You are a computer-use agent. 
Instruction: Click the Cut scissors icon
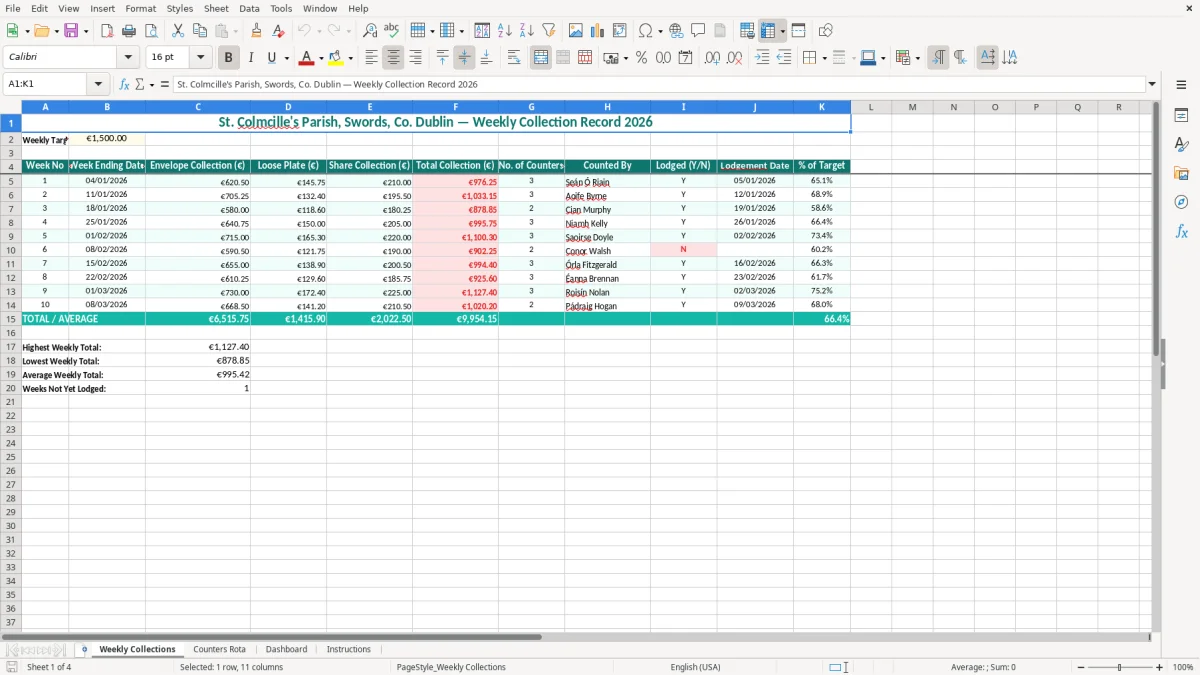pyautogui.click(x=178, y=31)
